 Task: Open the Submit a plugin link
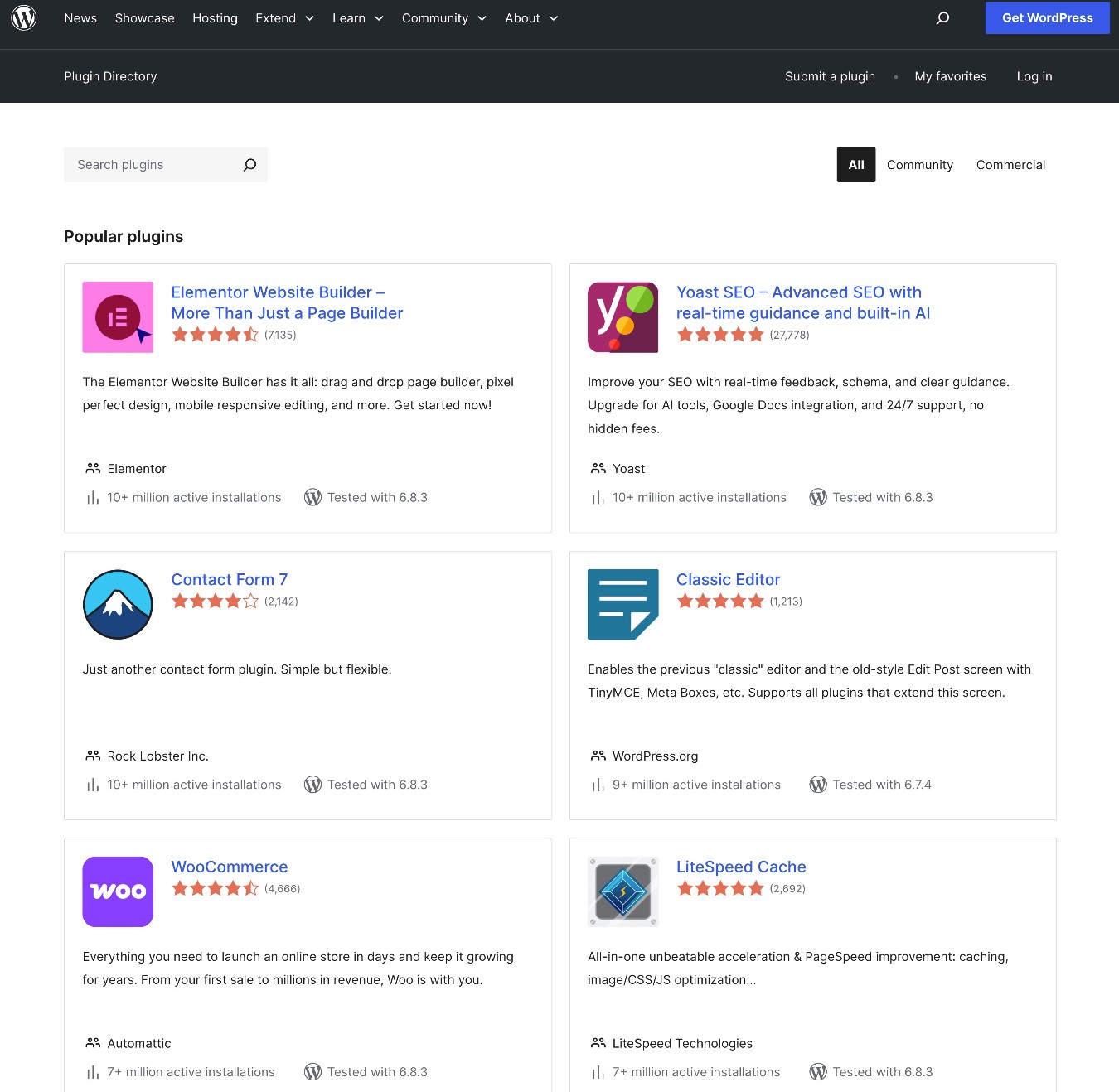tap(830, 75)
